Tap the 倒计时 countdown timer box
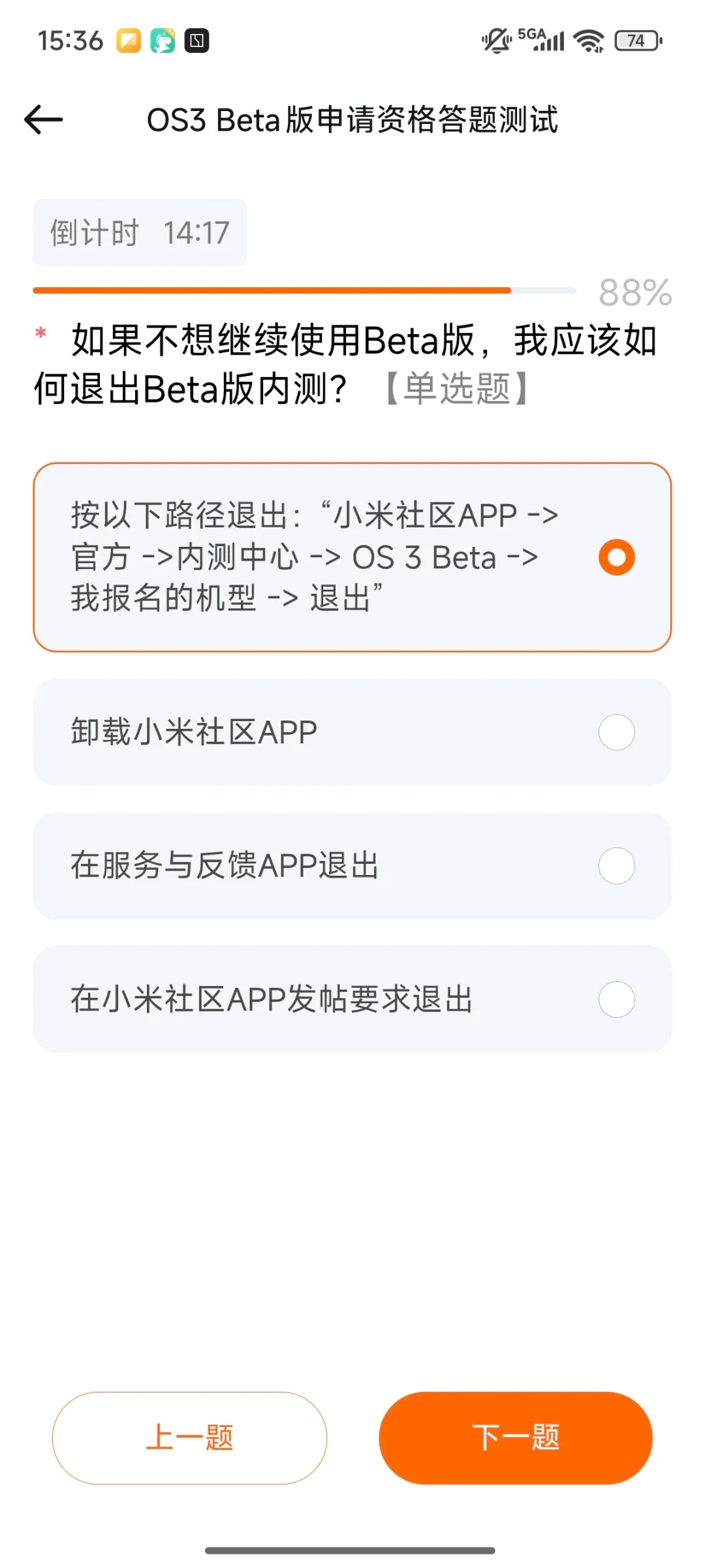 click(140, 233)
